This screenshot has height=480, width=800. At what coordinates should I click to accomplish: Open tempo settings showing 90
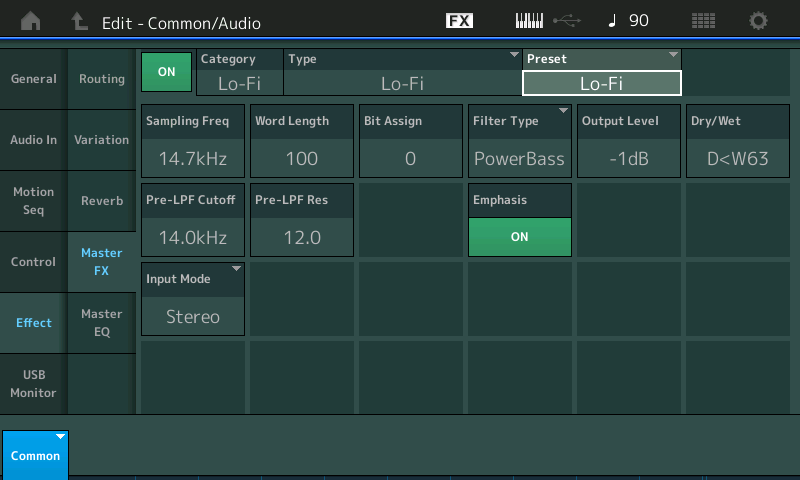pos(629,20)
